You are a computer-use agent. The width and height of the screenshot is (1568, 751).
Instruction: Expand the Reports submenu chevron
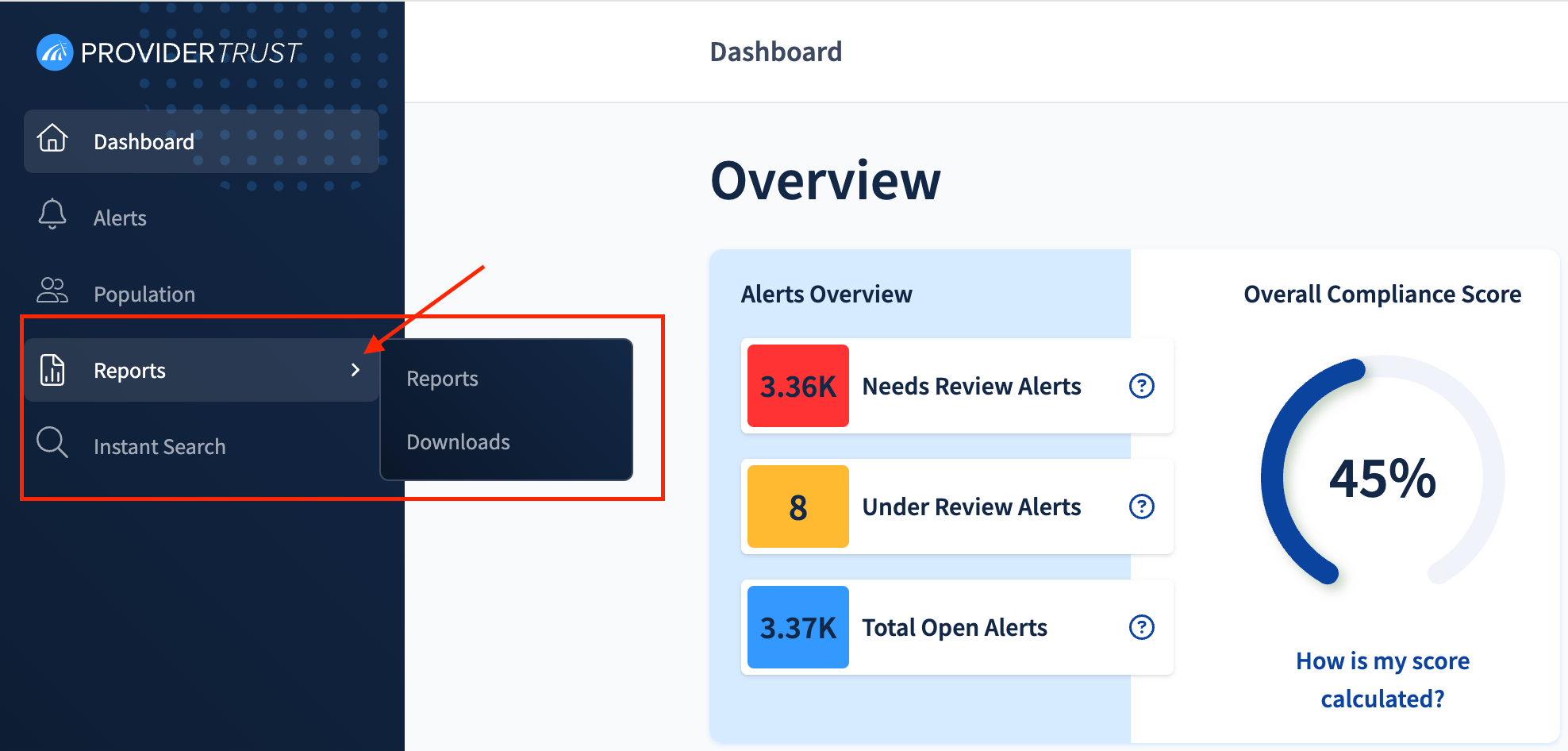click(x=355, y=370)
